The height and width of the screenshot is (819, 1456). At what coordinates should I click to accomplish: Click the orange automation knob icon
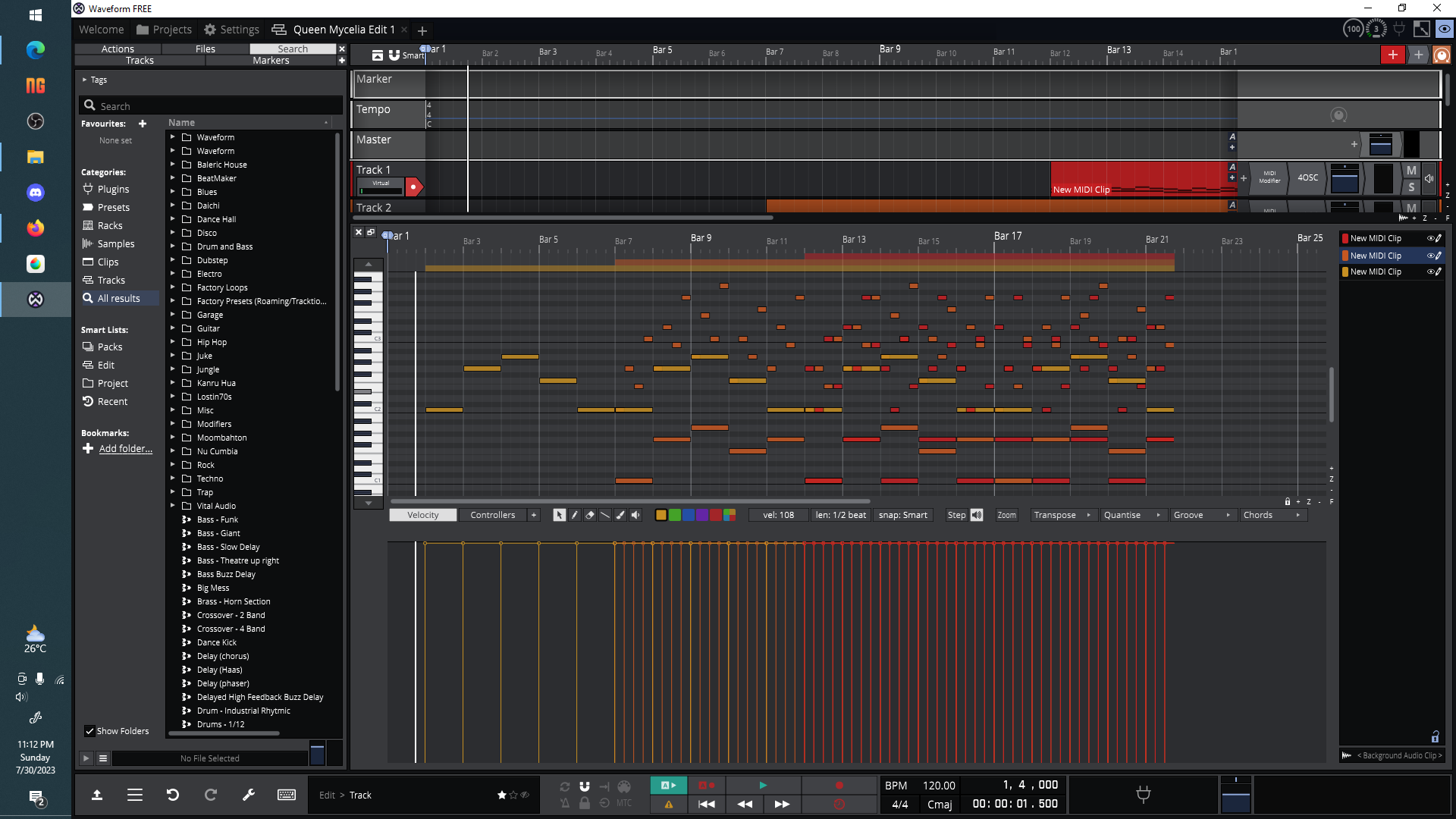pyautogui.click(x=1442, y=55)
